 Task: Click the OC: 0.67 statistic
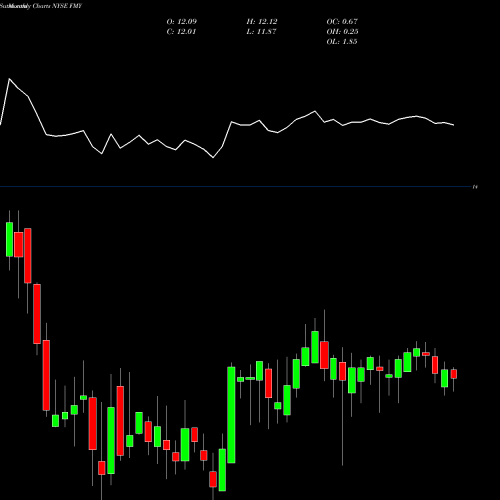(x=342, y=22)
